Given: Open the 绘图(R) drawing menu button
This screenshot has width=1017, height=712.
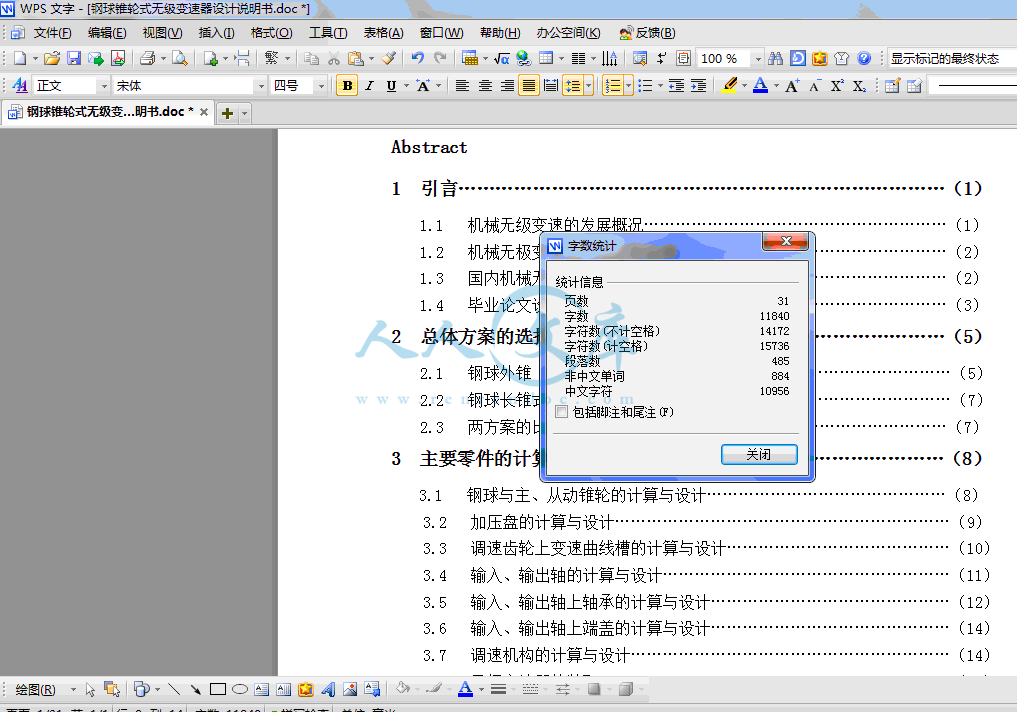Looking at the screenshot, I should tap(35, 689).
